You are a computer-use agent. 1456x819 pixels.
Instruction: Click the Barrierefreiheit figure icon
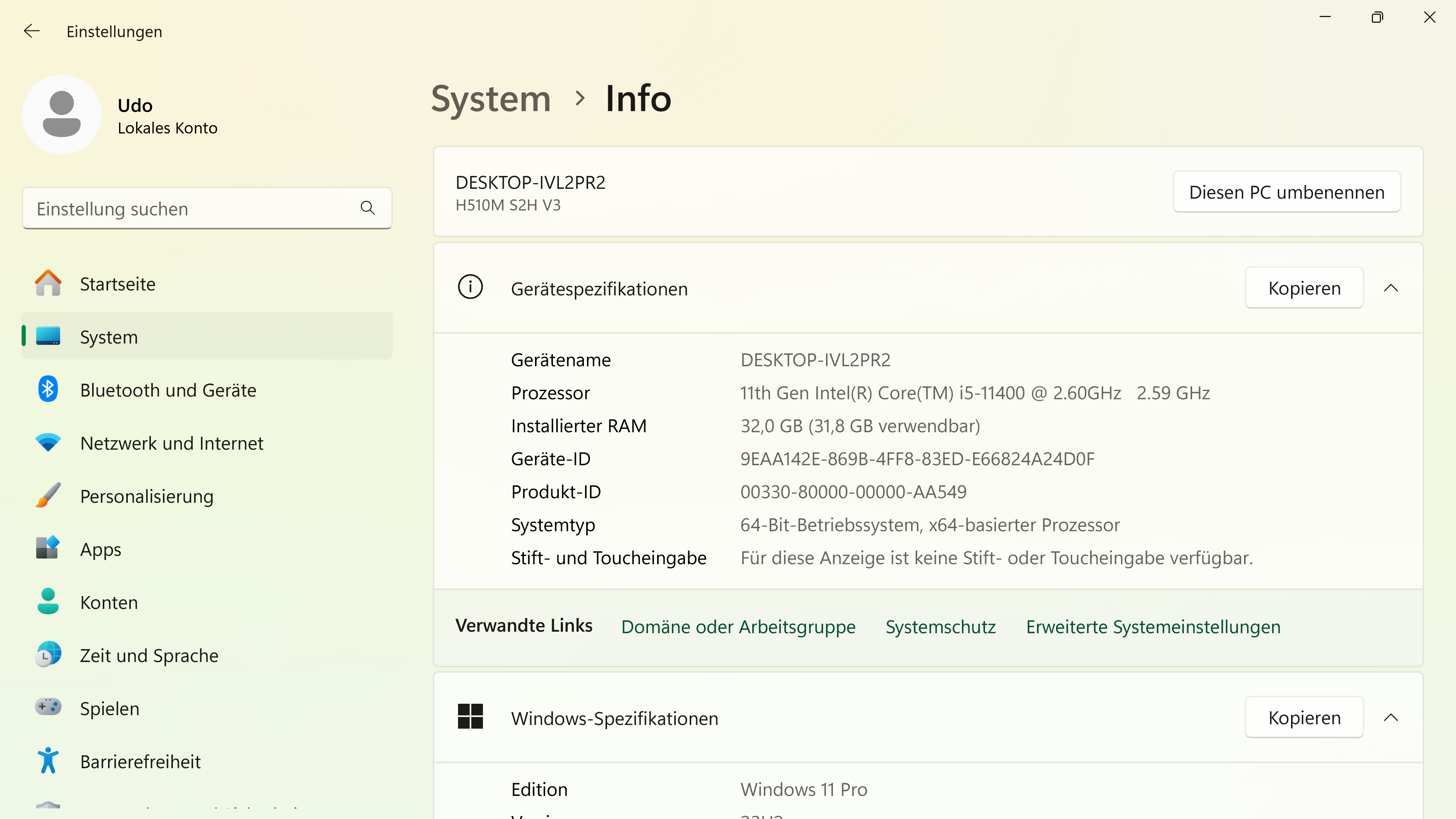[x=48, y=760]
